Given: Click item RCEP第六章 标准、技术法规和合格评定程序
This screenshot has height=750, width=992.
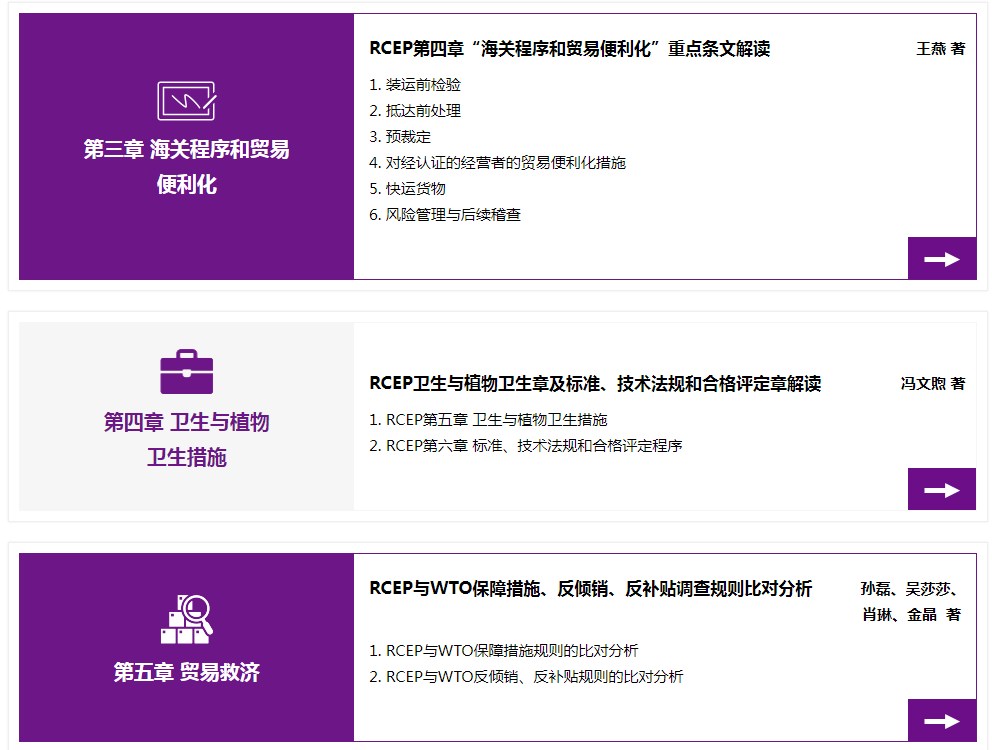Looking at the screenshot, I should (x=526, y=446).
